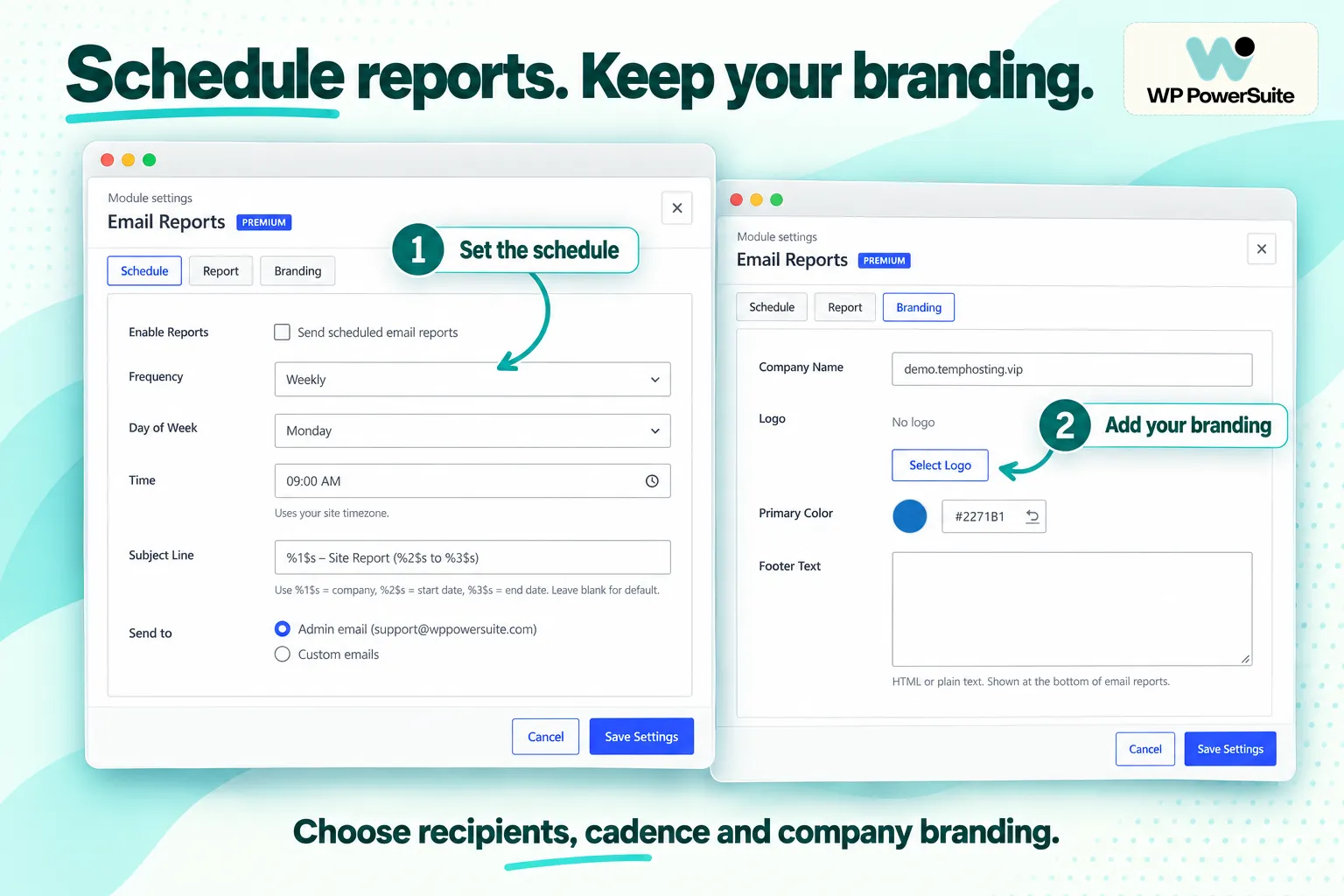Click the green traffic light on the Schedule window
The height and width of the screenshot is (896, 1344).
coord(150,160)
